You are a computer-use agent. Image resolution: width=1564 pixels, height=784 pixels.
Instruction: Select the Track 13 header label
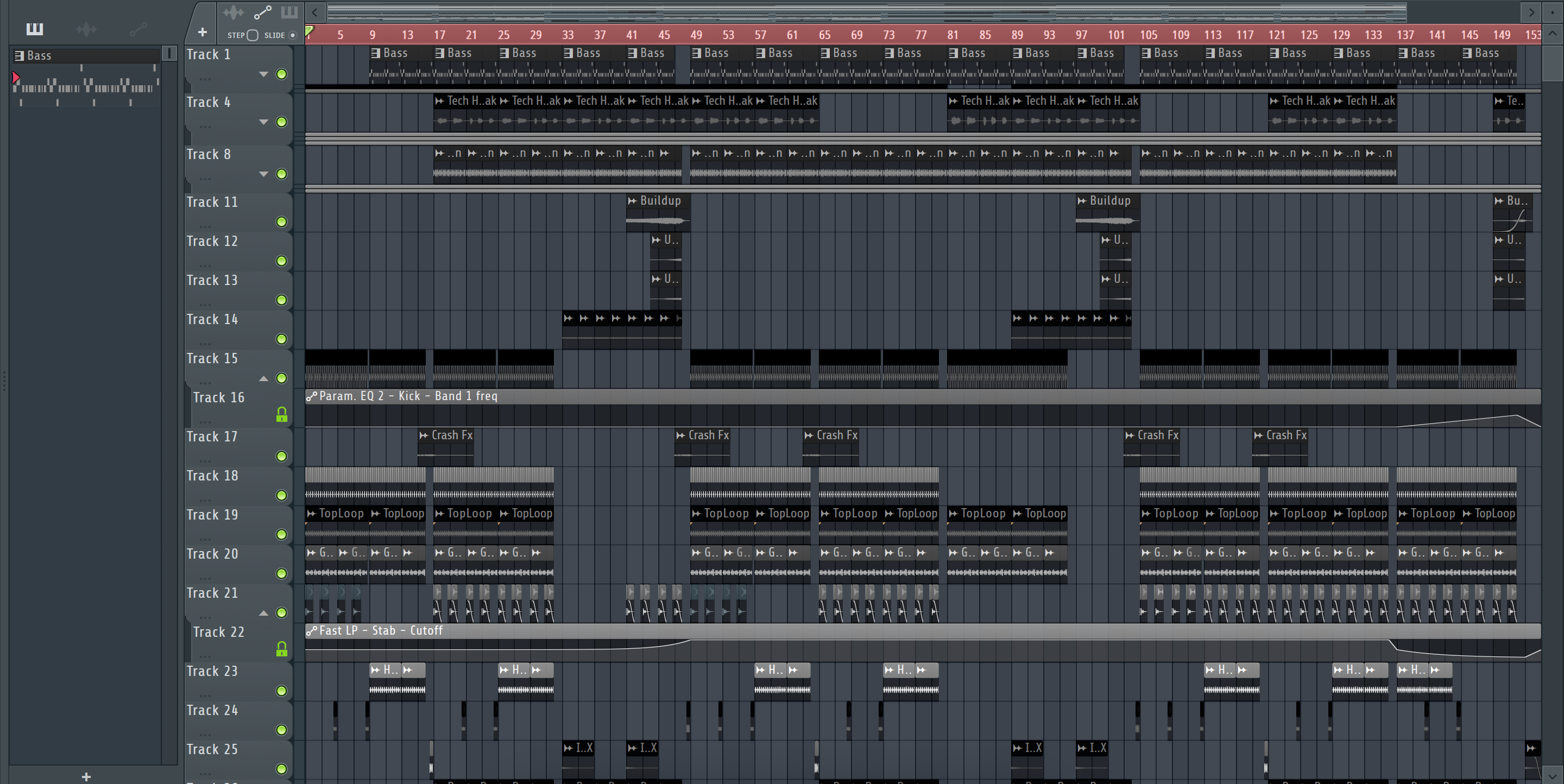pyautogui.click(x=212, y=280)
